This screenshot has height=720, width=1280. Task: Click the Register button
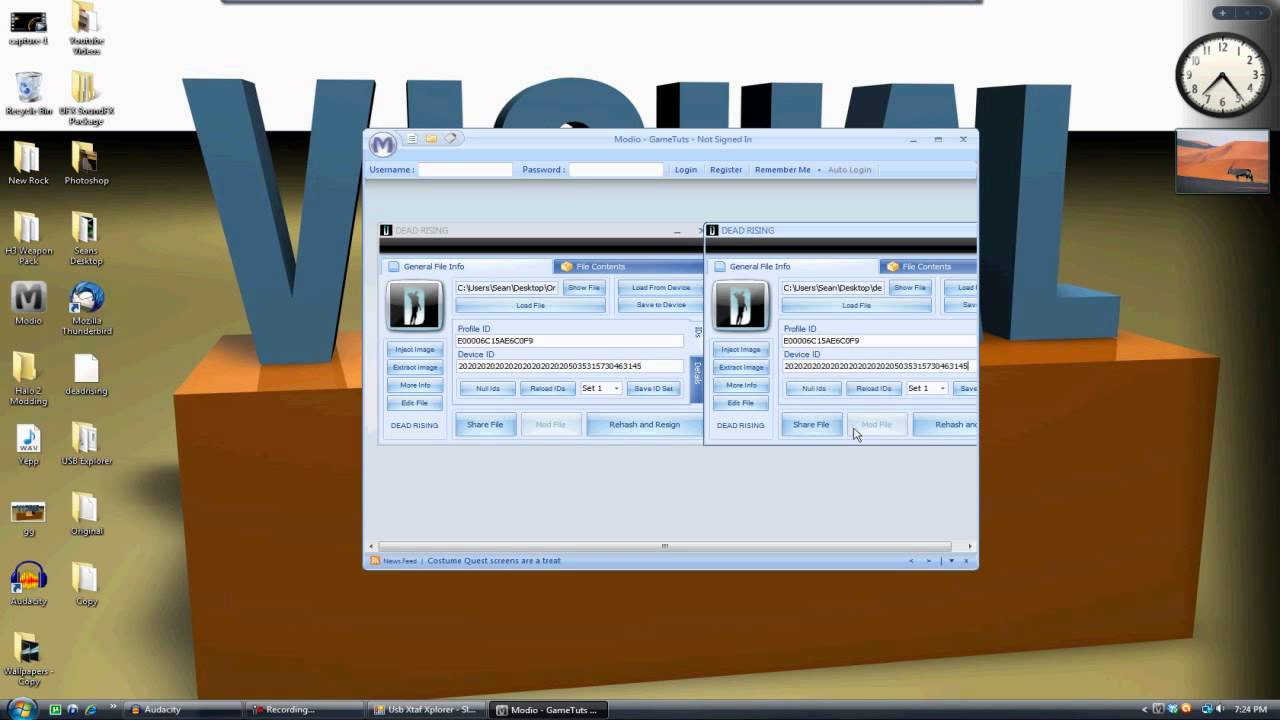pyautogui.click(x=726, y=170)
